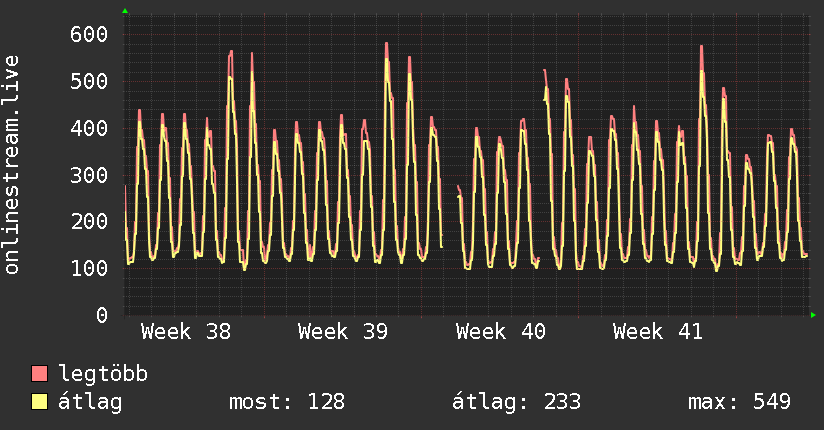
Task: Click the 400 y-axis tick label
Action: [x=89, y=128]
